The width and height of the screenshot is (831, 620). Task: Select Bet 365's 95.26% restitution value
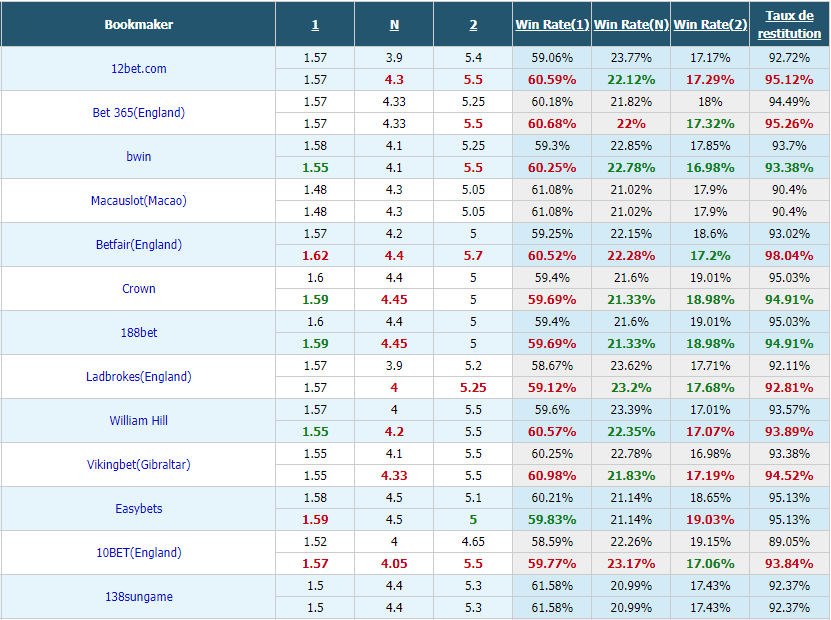click(x=789, y=123)
